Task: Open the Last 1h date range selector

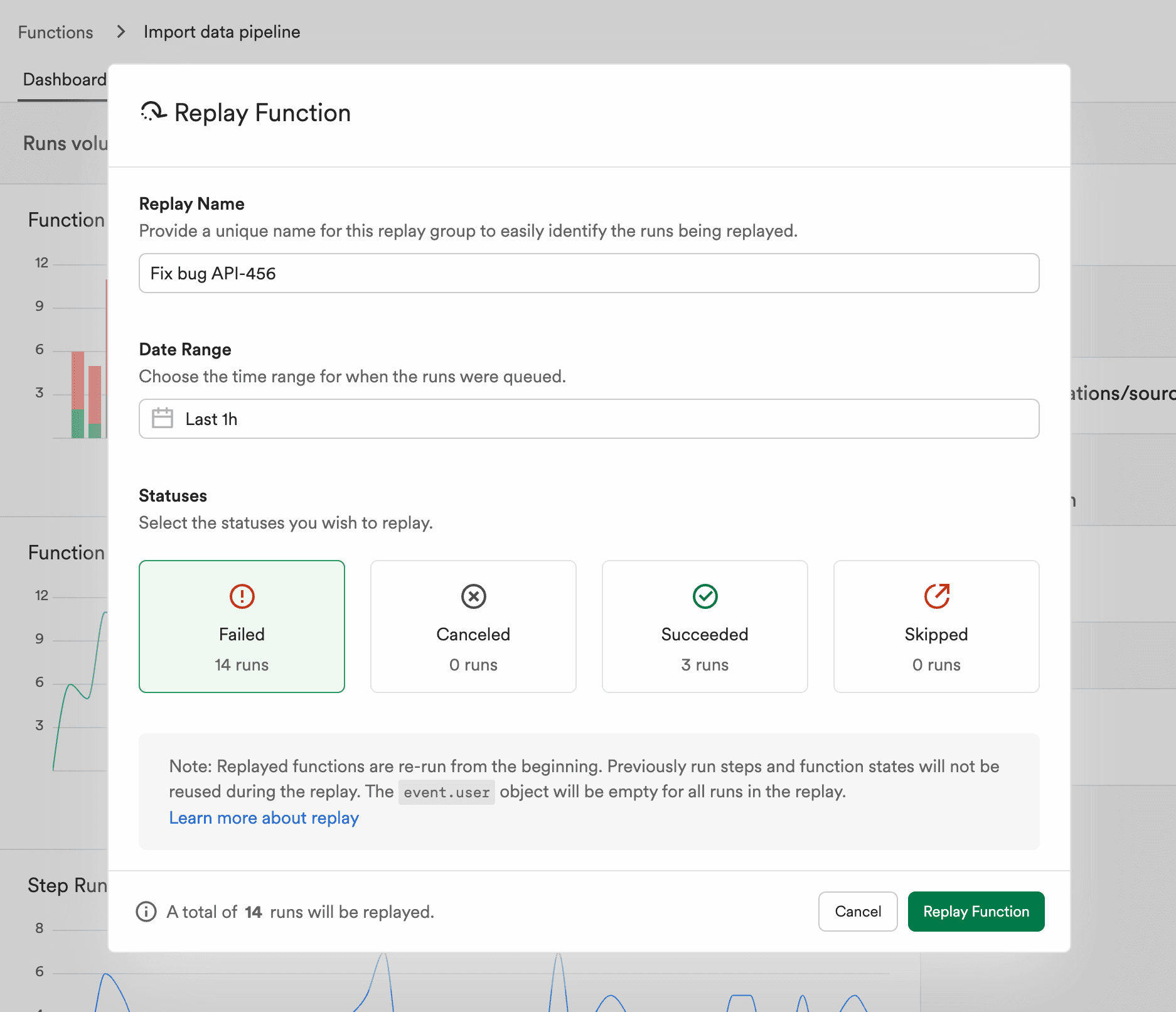Action: [589, 418]
